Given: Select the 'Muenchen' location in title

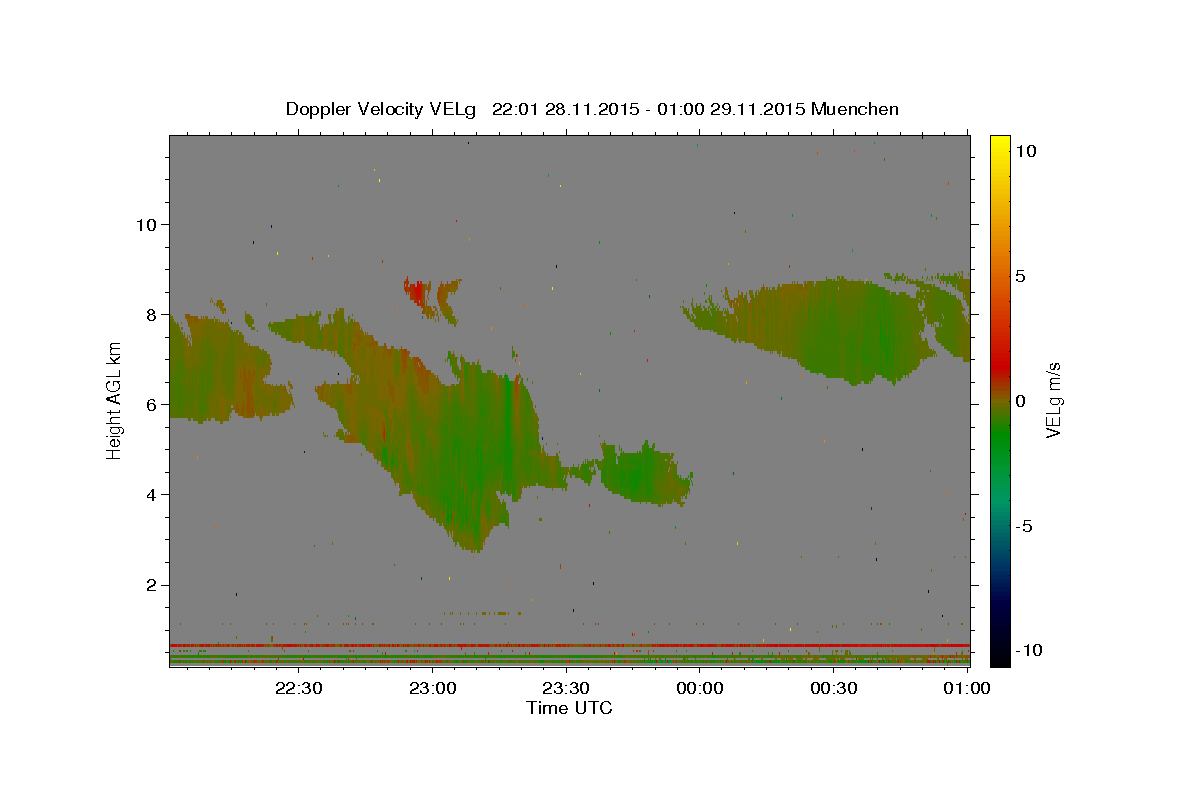Looking at the screenshot, I should 855,109.
